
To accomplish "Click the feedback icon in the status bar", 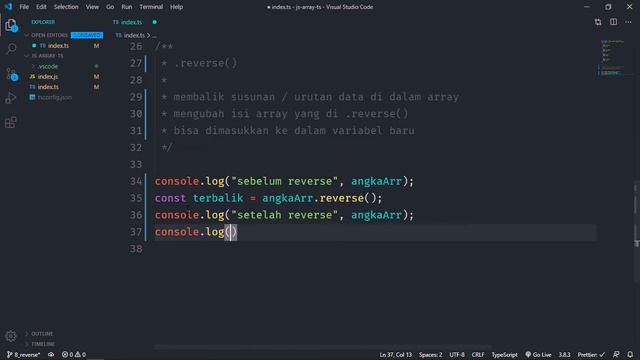I will (616, 355).
